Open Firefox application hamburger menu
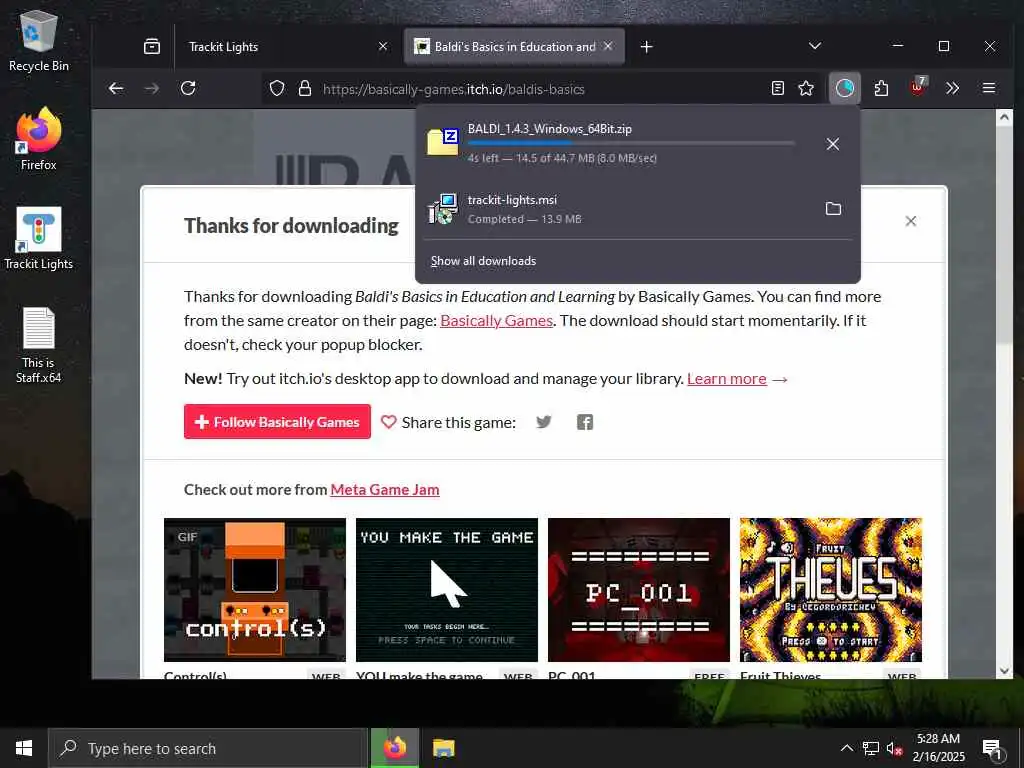Image resolution: width=1024 pixels, height=768 pixels. (x=989, y=88)
